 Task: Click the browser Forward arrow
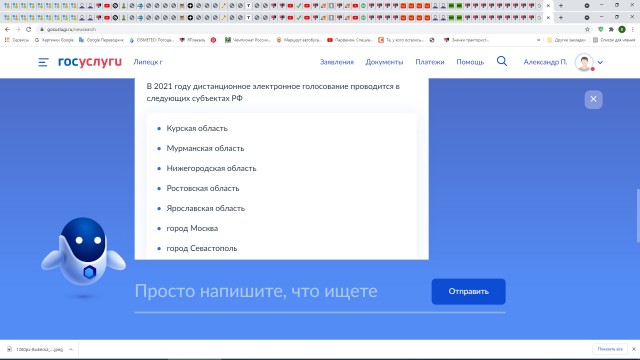18,29
